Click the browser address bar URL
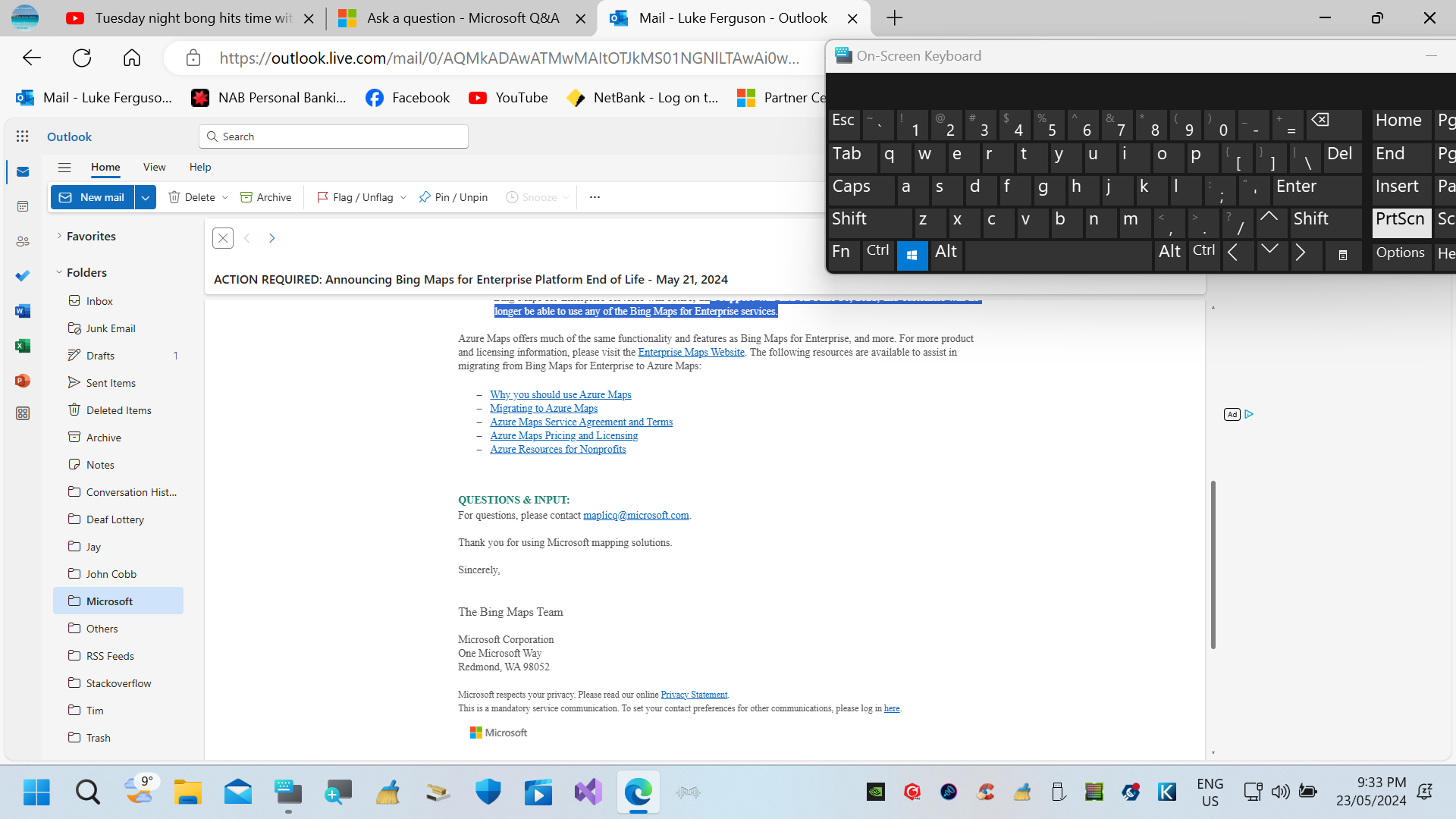The image size is (1456, 819). click(x=509, y=58)
